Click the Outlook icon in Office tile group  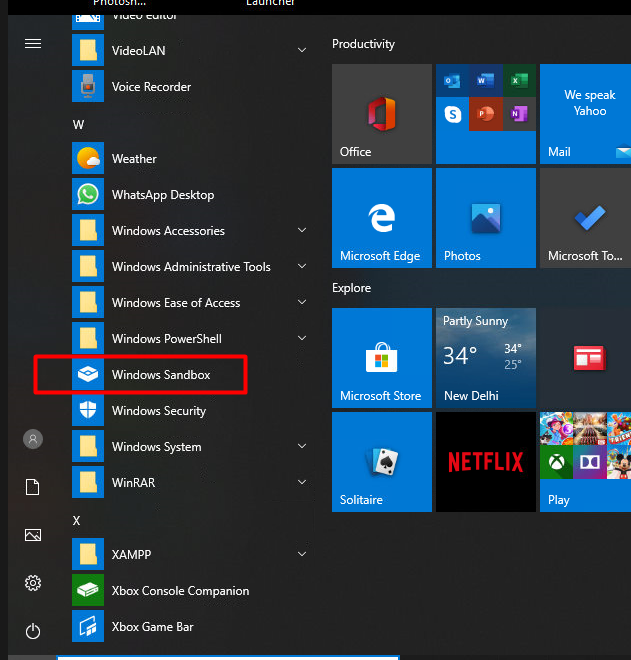[x=453, y=80]
